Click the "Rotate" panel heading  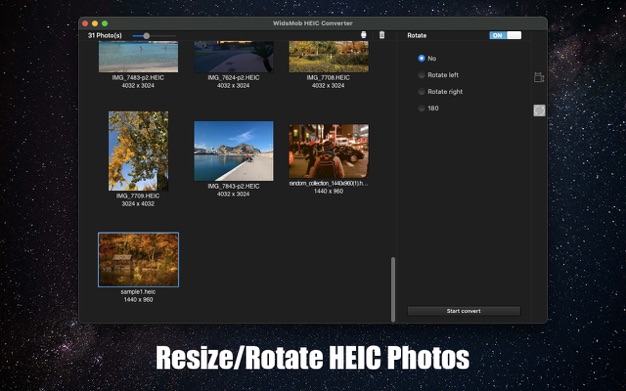[417, 36]
